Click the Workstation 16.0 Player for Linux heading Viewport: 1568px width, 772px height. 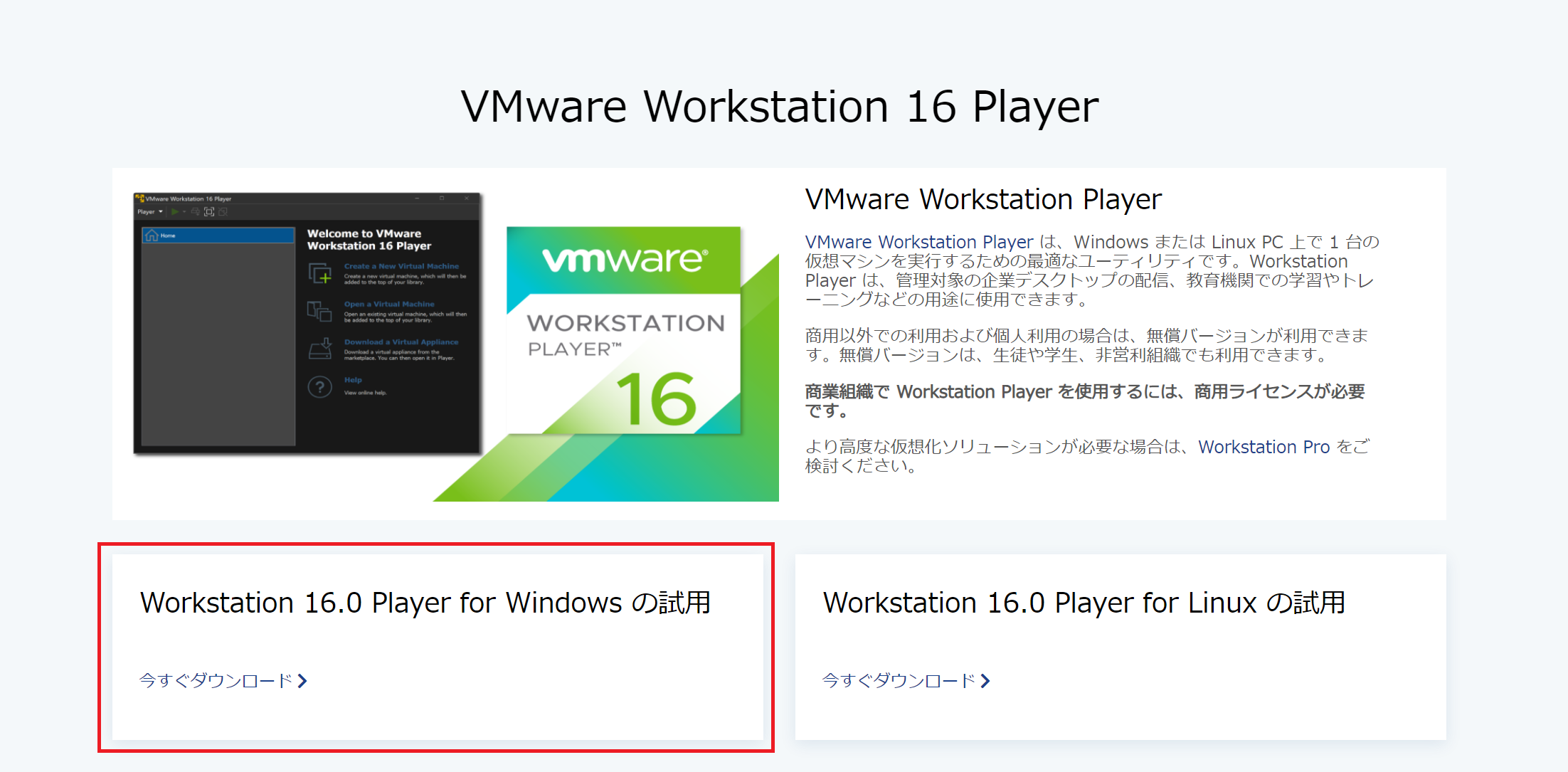click(x=1084, y=603)
